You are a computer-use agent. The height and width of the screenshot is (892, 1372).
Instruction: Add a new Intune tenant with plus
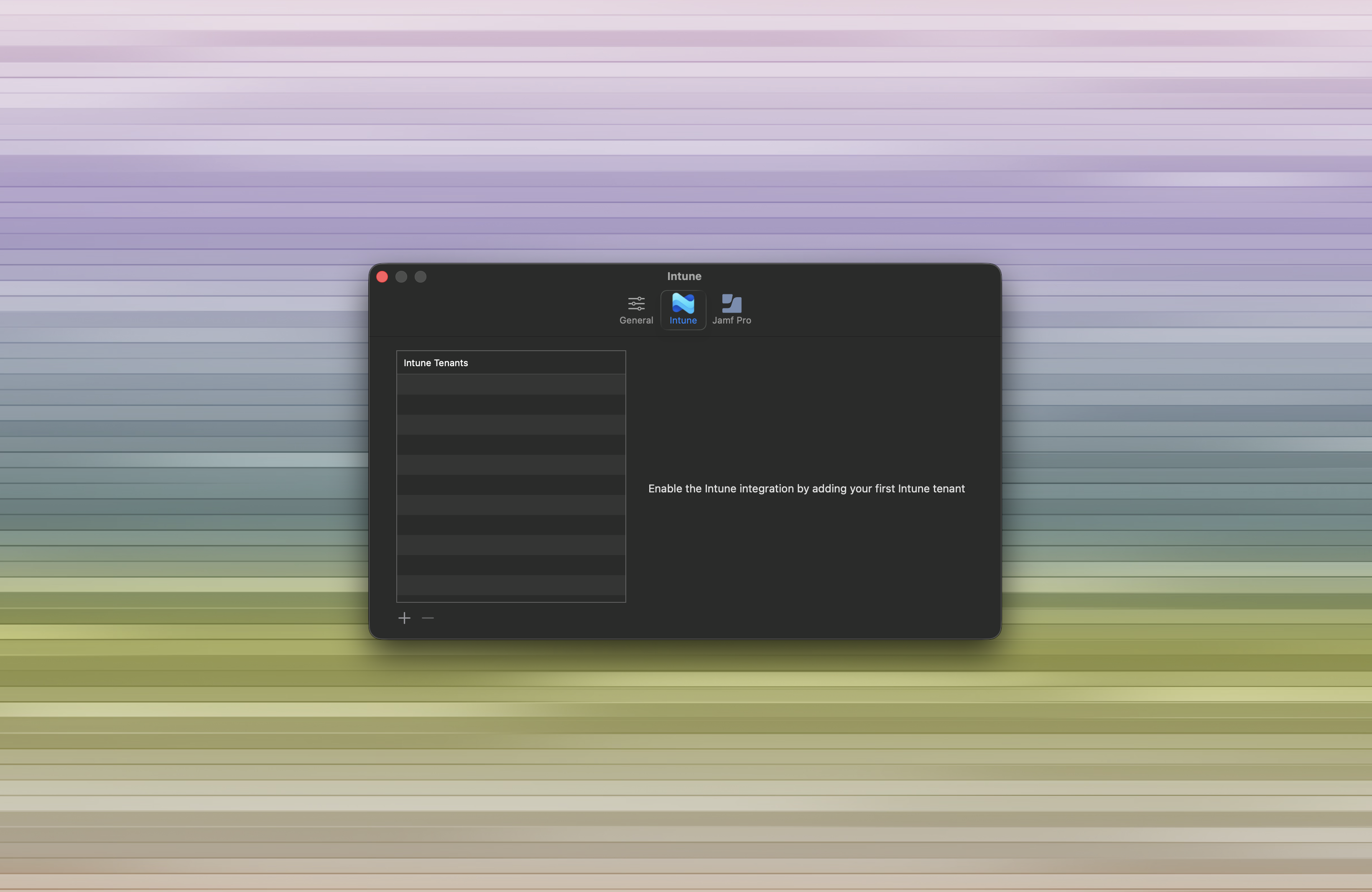point(405,618)
